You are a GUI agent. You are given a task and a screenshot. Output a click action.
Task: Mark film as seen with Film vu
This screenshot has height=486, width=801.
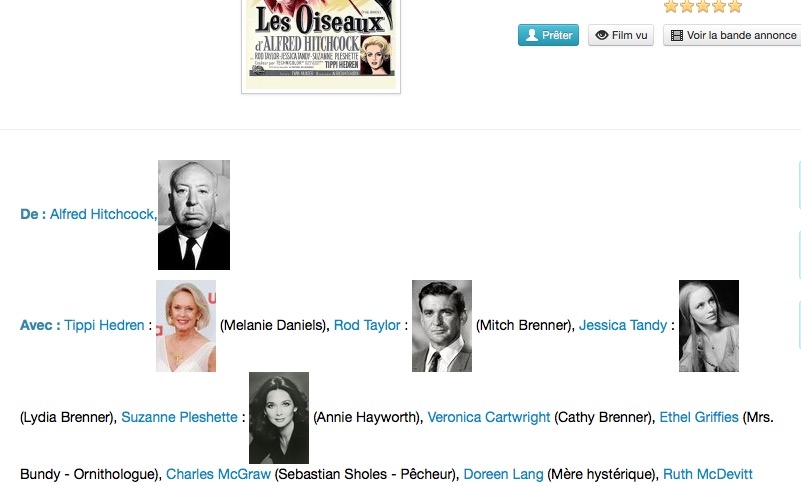(621, 35)
